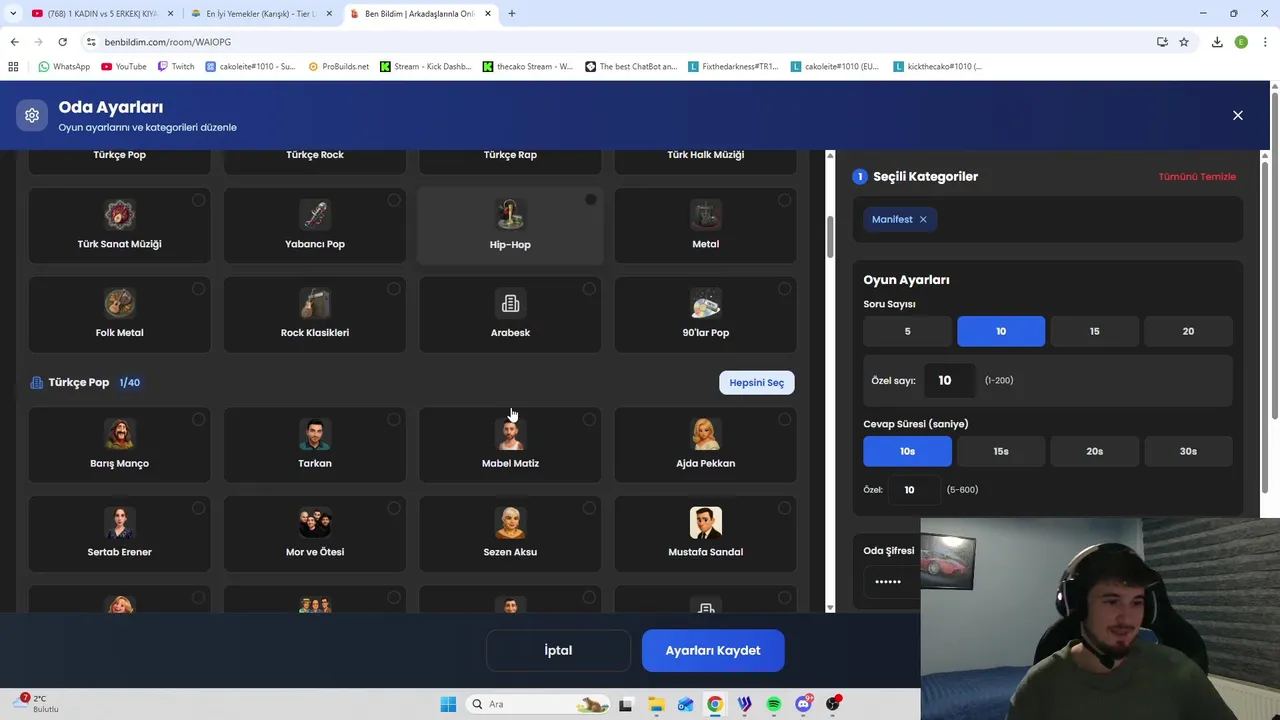Close the Oda Ayarları dialog with X

1238,115
